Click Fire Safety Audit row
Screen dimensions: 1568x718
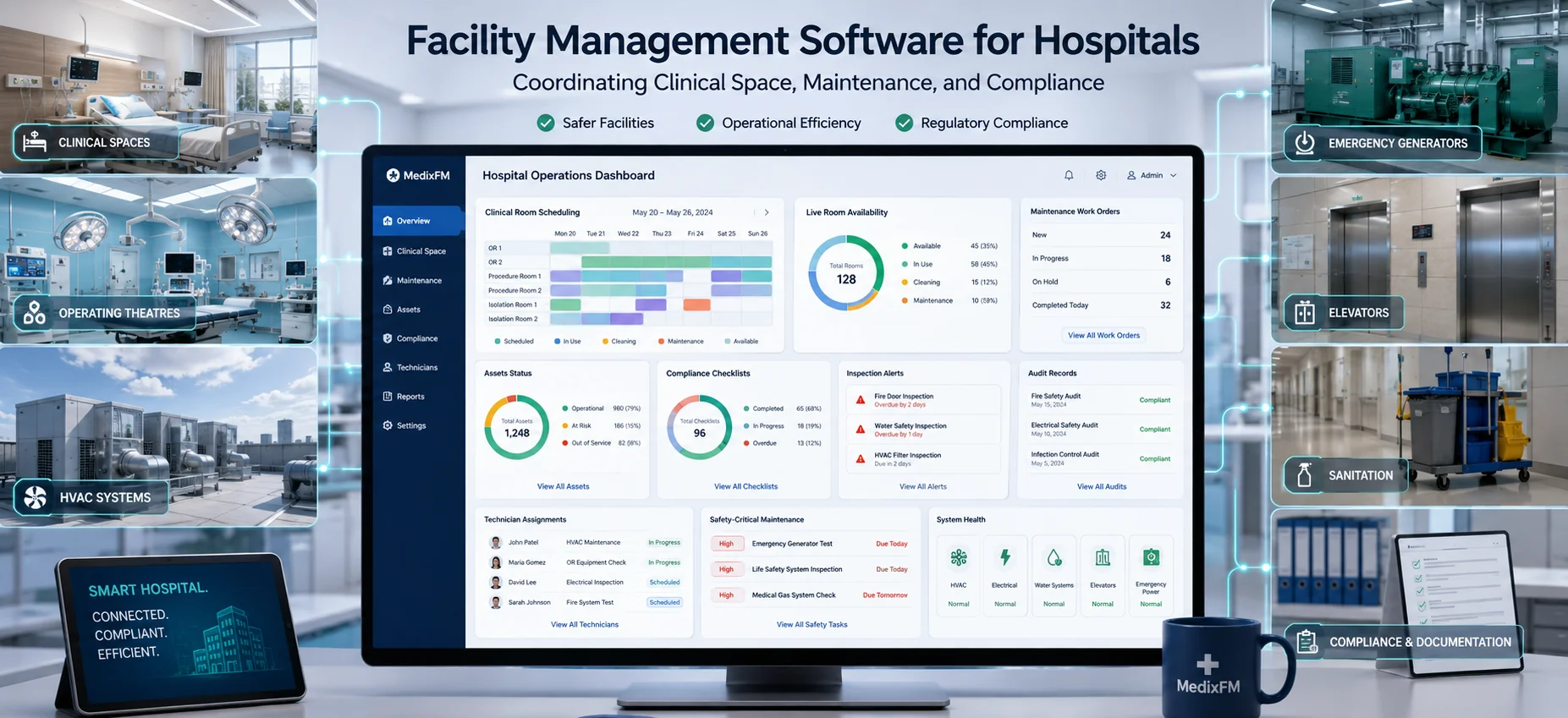click(x=1100, y=400)
